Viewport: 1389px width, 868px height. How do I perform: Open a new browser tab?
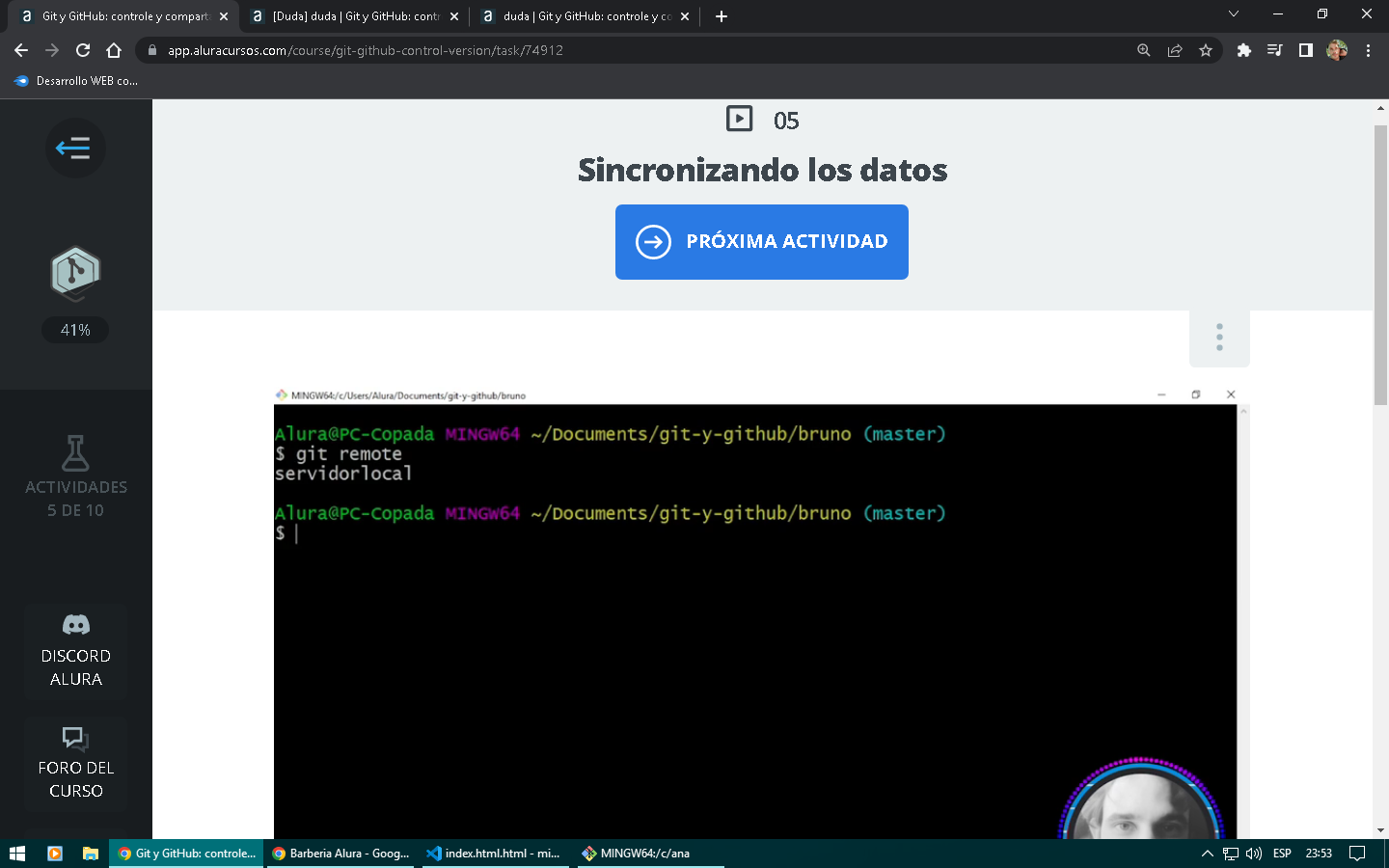722,16
